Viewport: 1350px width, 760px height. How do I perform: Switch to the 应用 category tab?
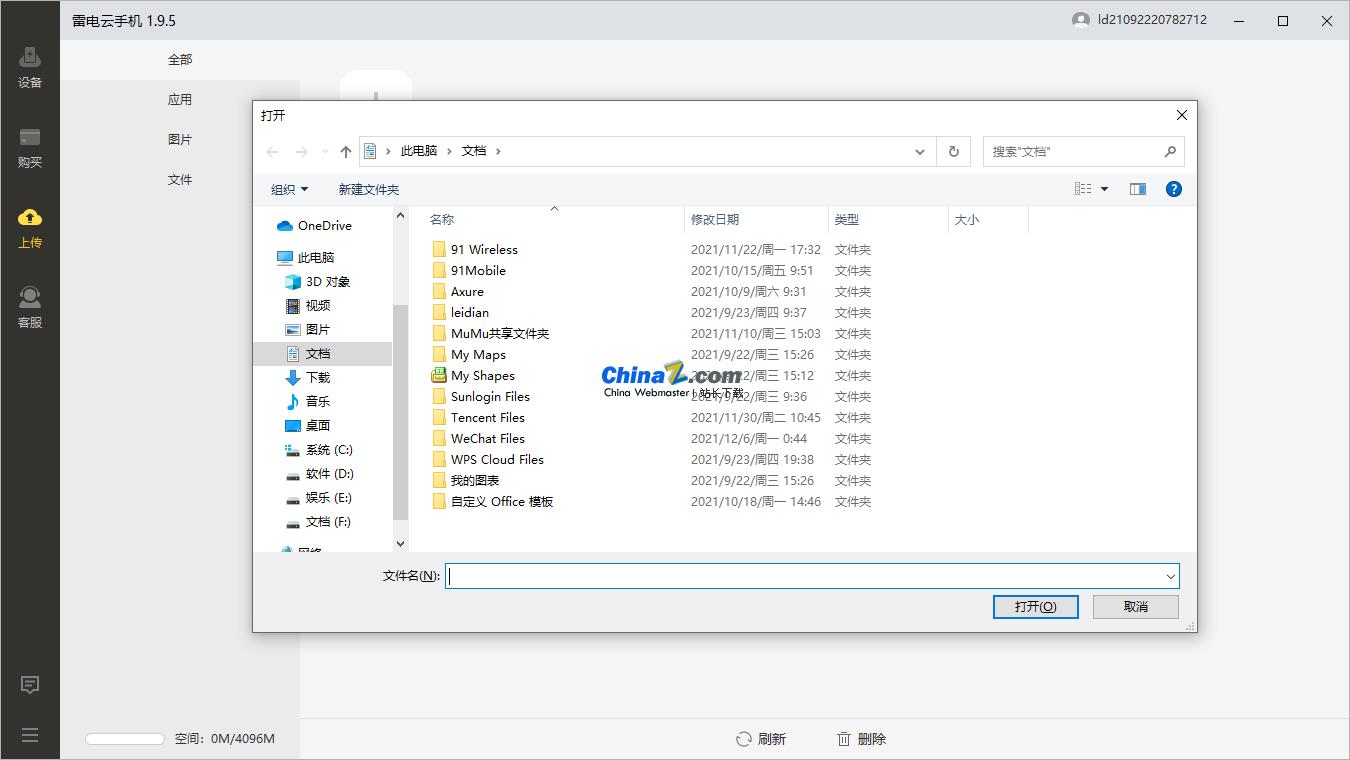180,100
